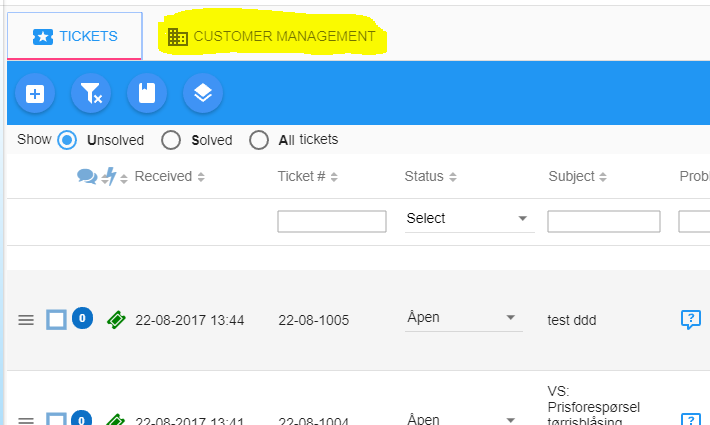Select the Unsolved radio button
This screenshot has width=710, height=425.
[67, 140]
